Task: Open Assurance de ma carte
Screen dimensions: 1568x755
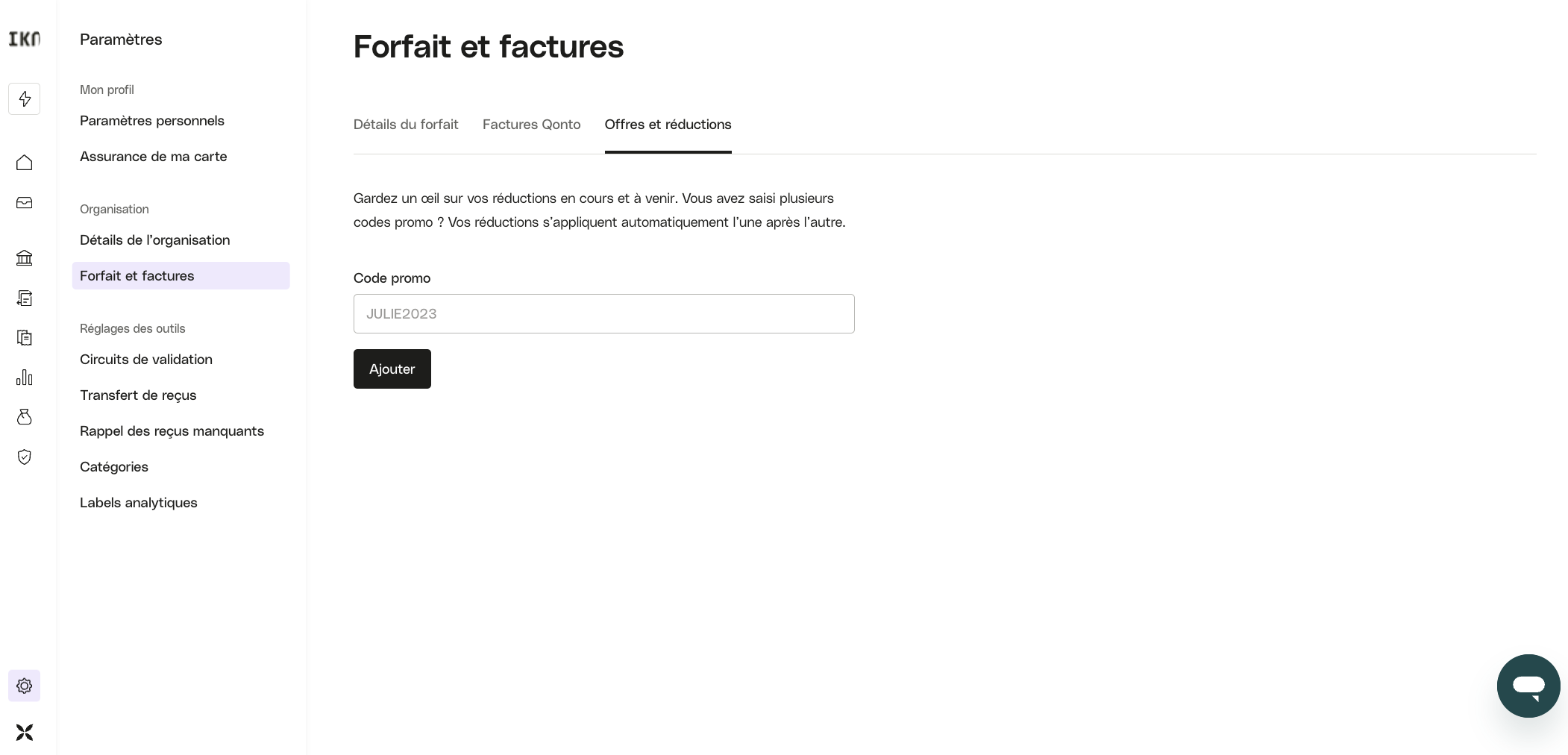Action: coord(154,157)
